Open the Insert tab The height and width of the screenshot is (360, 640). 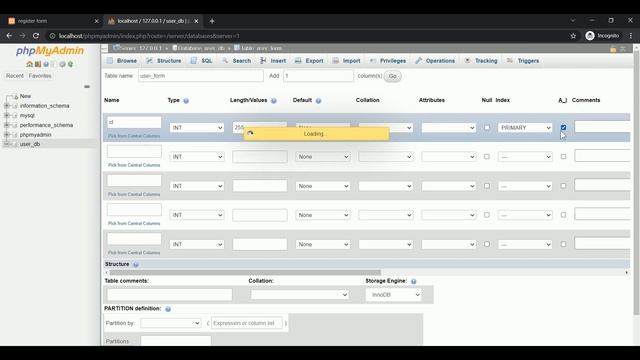[x=273, y=61]
